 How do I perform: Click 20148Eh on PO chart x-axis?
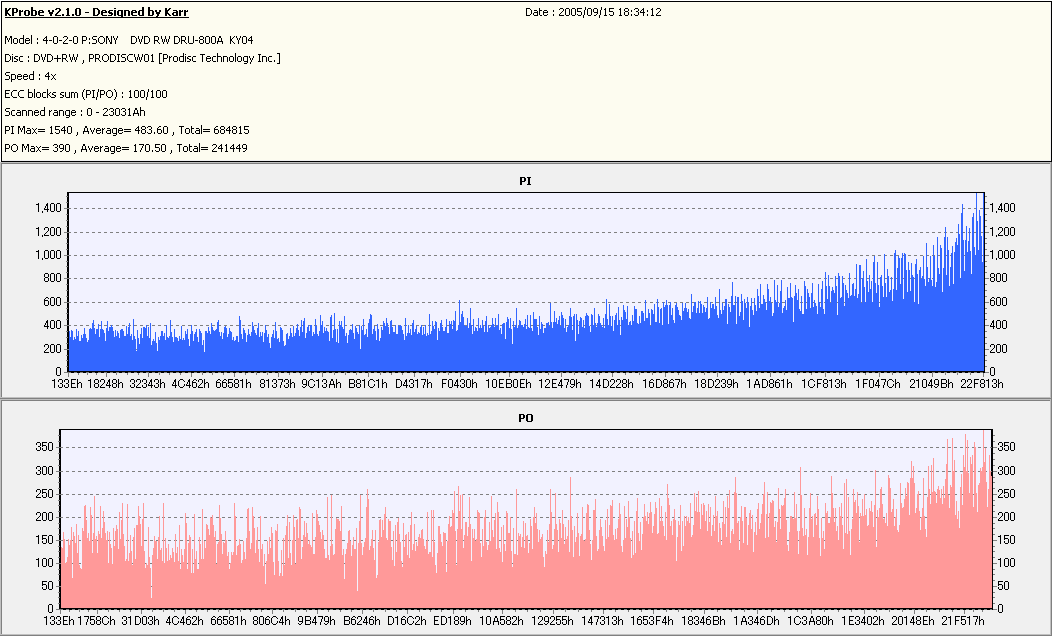913,621
